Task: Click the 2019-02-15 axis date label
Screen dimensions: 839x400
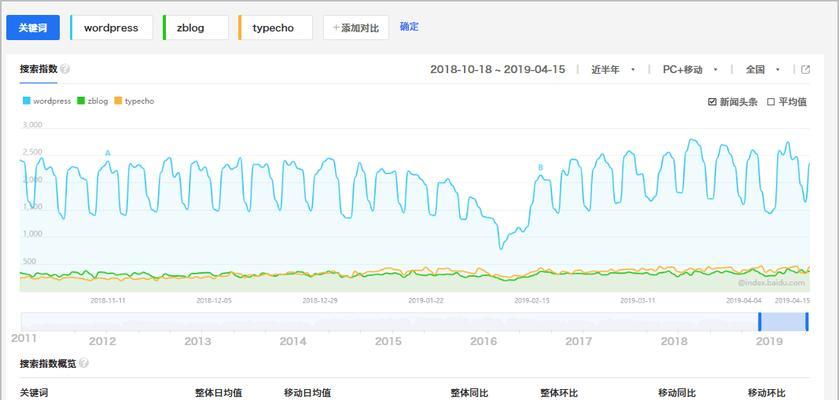Action: point(532,301)
